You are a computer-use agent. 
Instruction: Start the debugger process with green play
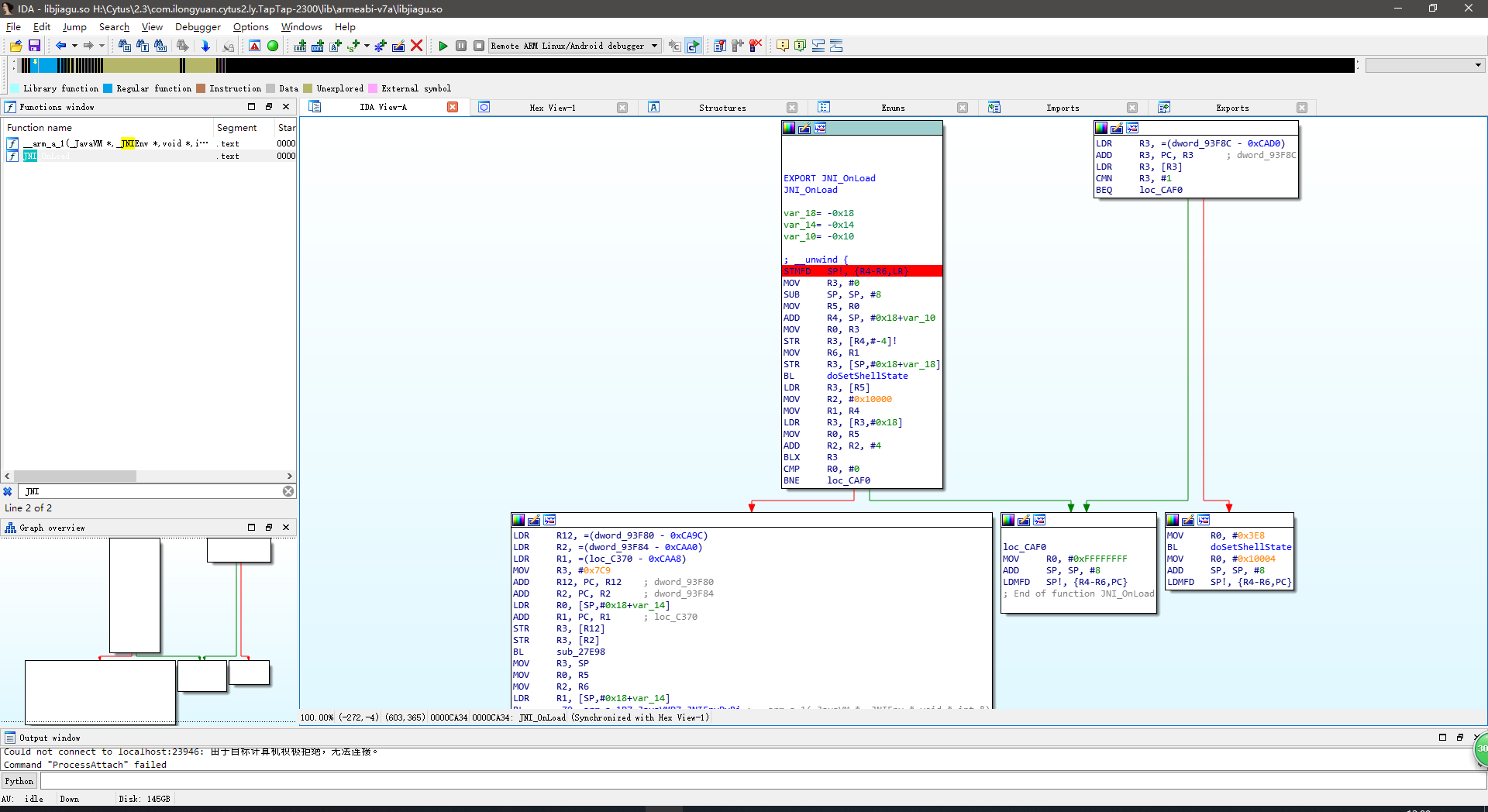(x=443, y=46)
